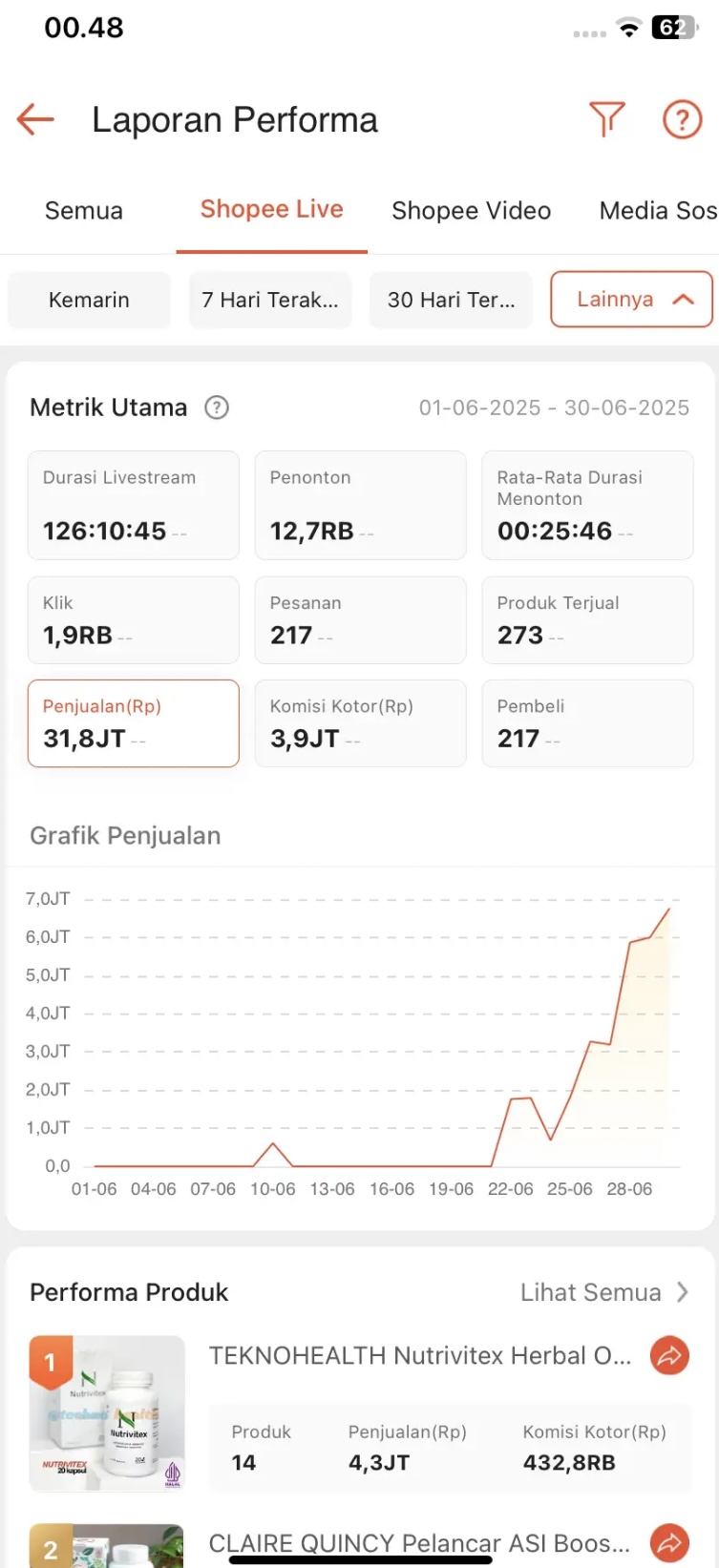The height and width of the screenshot is (1568, 719).
Task: Open the Nutrivitex product thumbnail
Action: pos(107,1412)
